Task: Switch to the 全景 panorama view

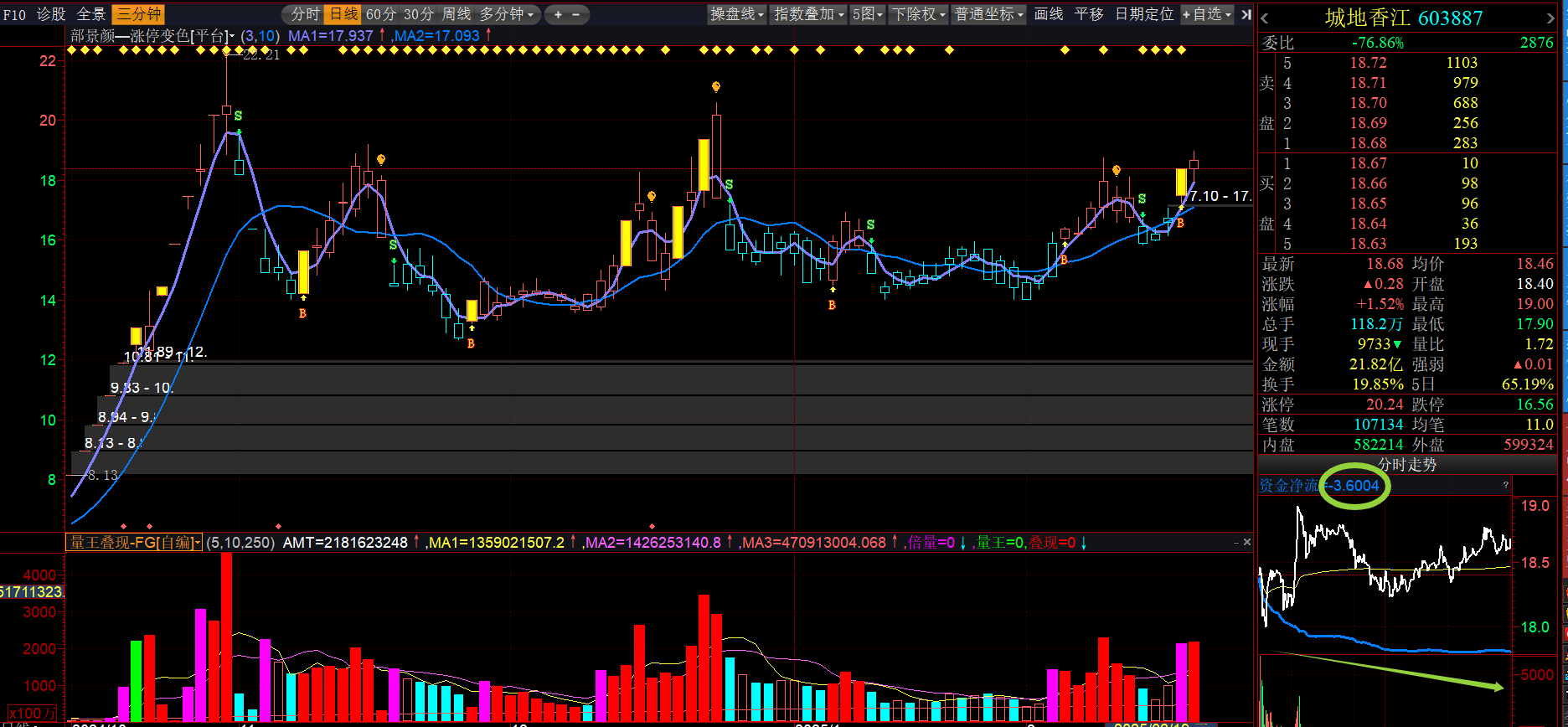Action: 91,14
